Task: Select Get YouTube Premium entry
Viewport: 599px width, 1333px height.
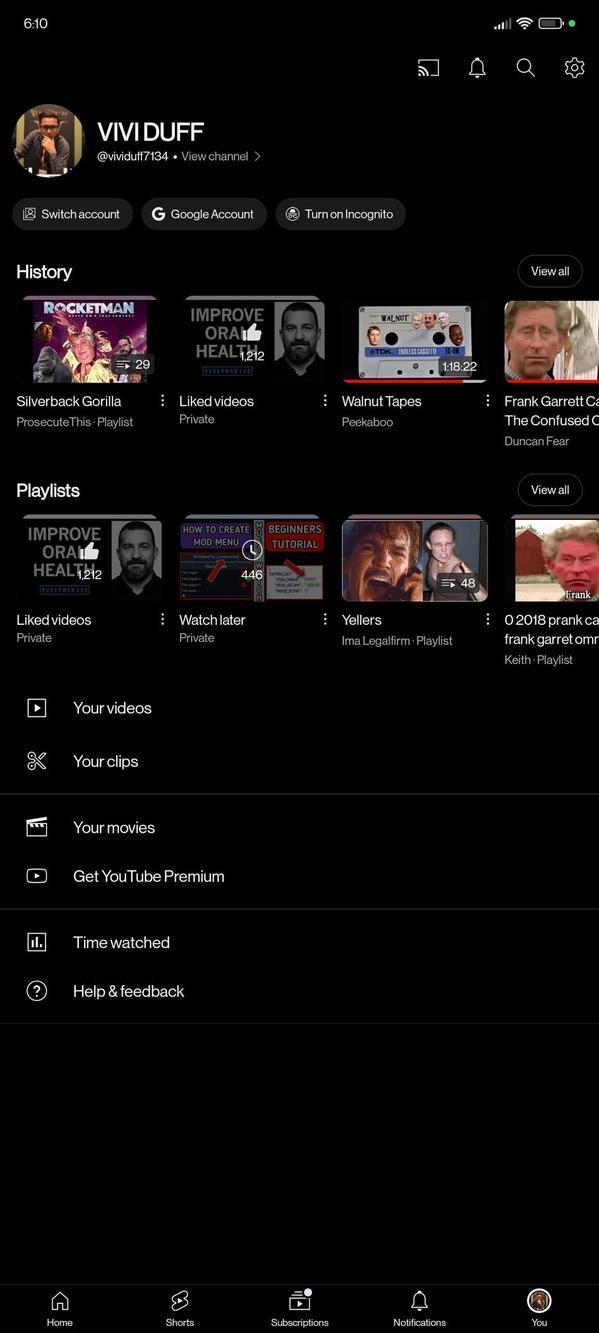Action: click(299, 876)
